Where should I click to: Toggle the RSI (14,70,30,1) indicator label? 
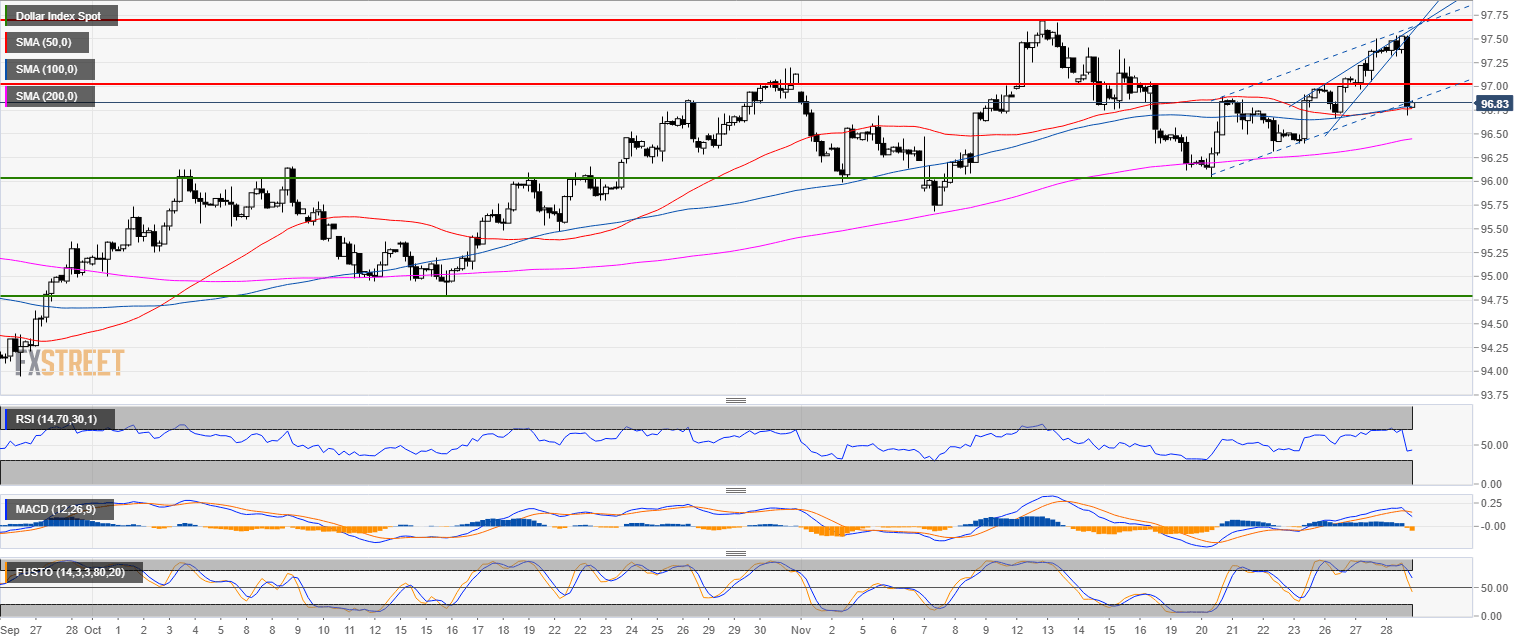59,419
